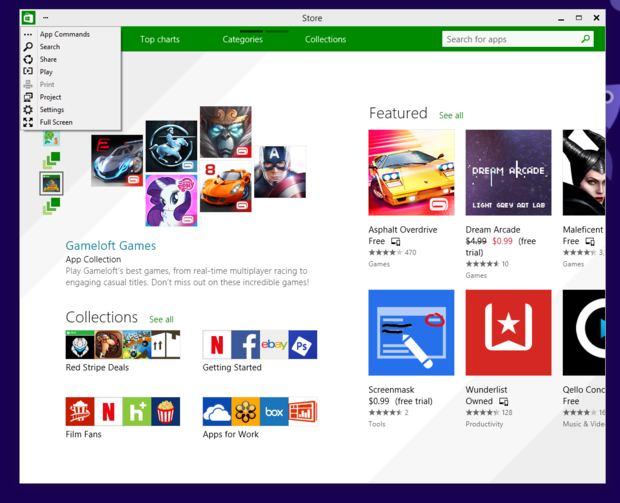The width and height of the screenshot is (620, 503).
Task: Click the Share circular icon in menu
Action: pos(28,59)
